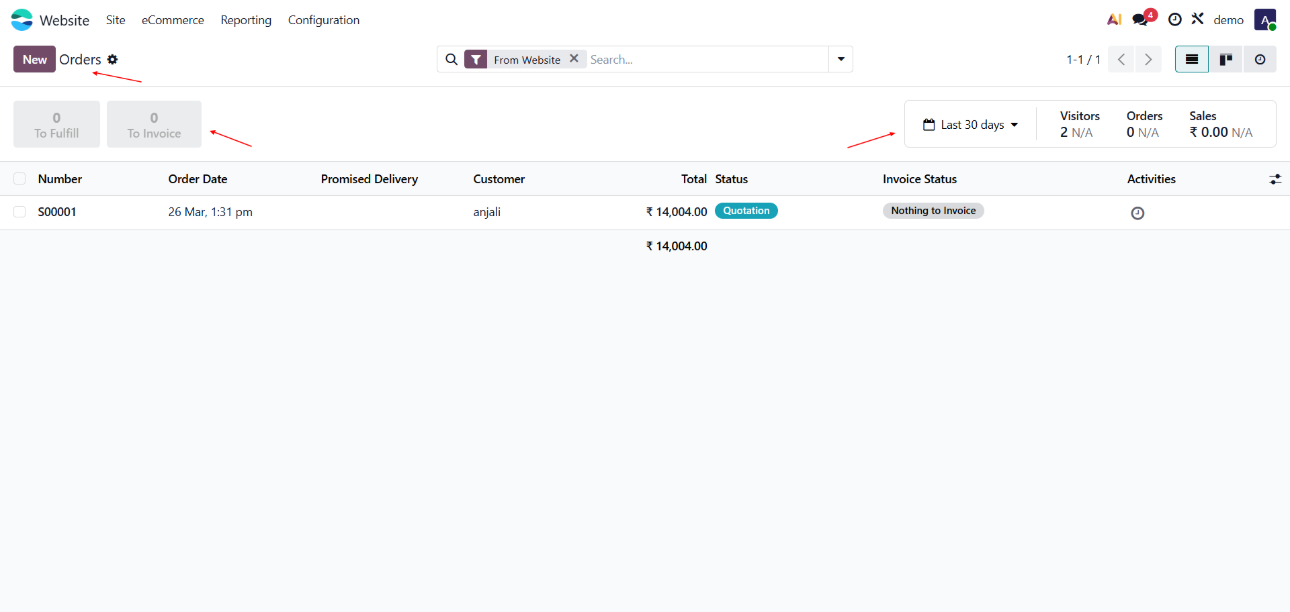The height and width of the screenshot is (612, 1290).
Task: Switch to Activity view
Action: coord(1259,60)
